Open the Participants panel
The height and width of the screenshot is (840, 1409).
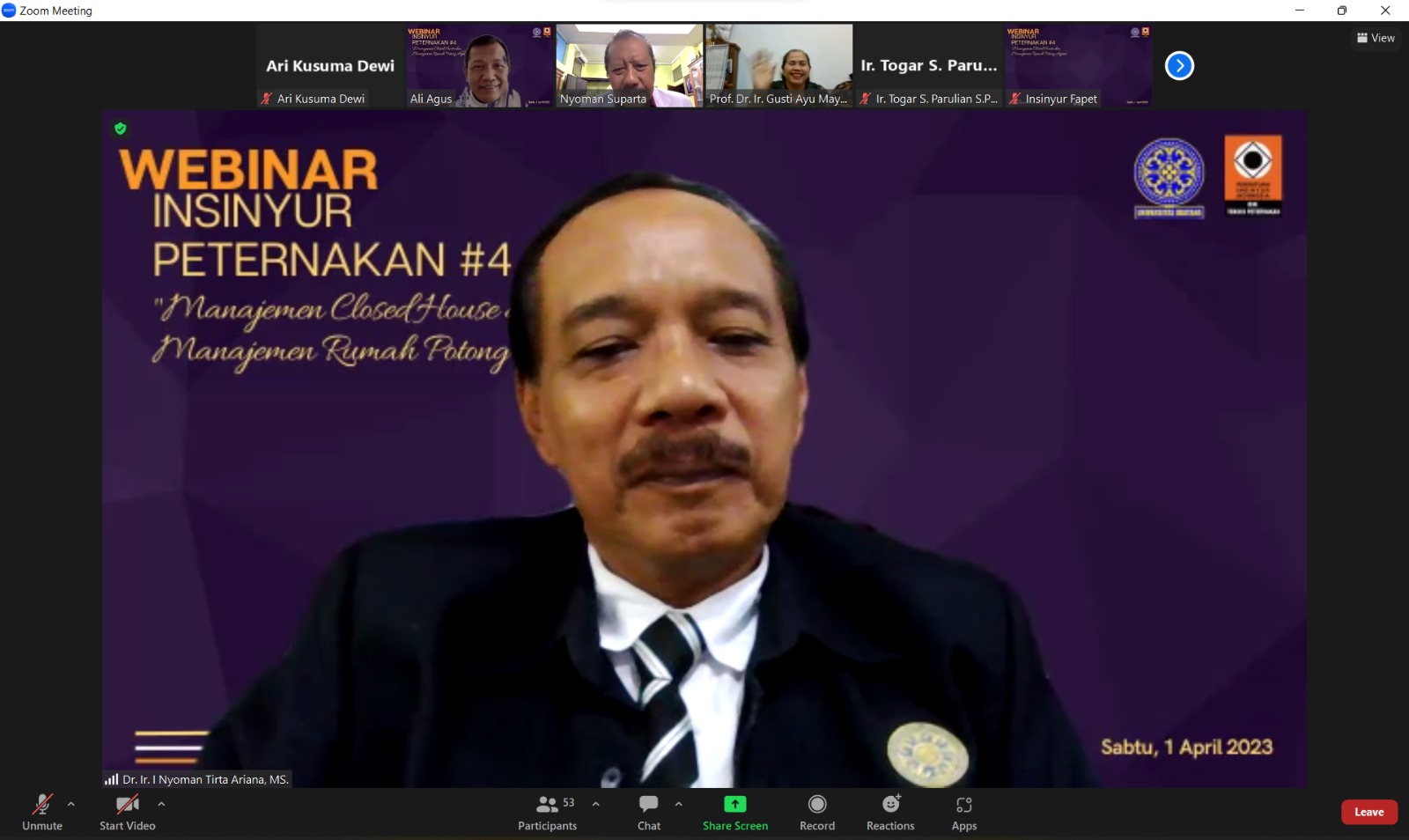tap(547, 812)
